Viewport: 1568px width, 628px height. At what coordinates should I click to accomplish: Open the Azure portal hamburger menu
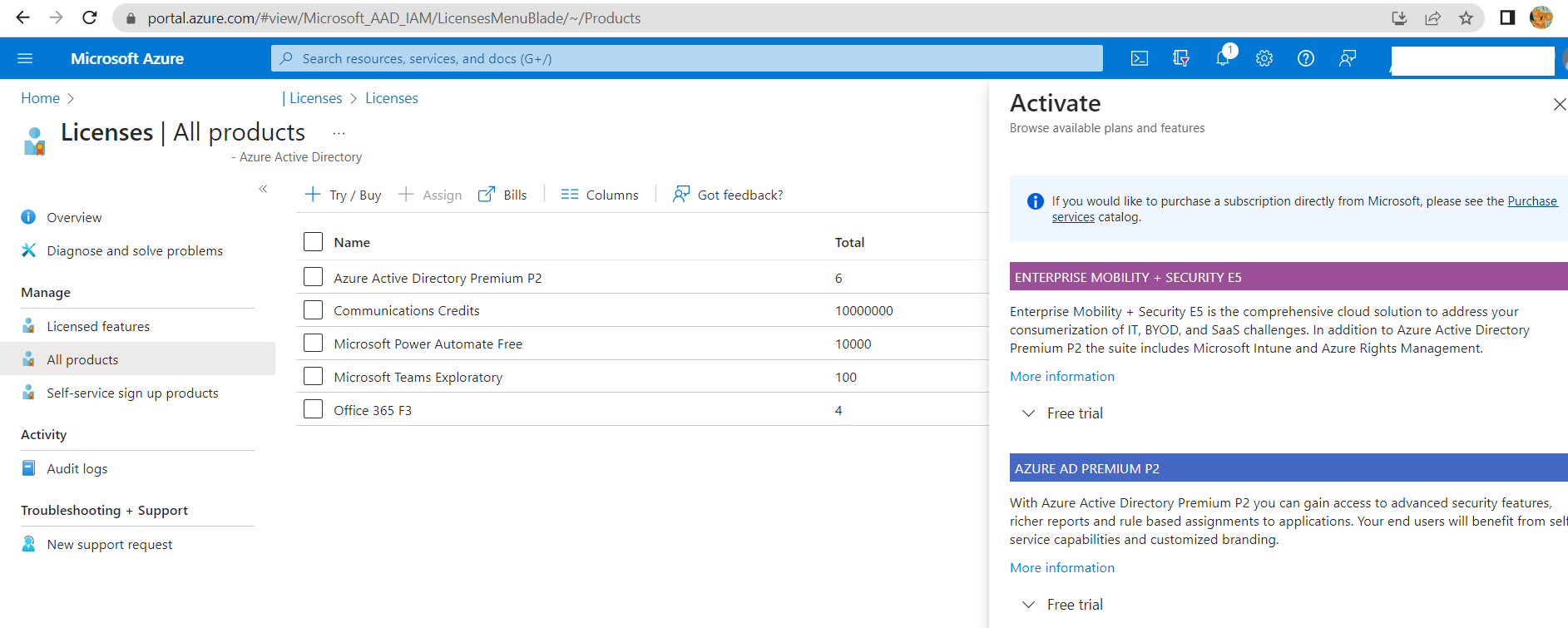point(25,58)
